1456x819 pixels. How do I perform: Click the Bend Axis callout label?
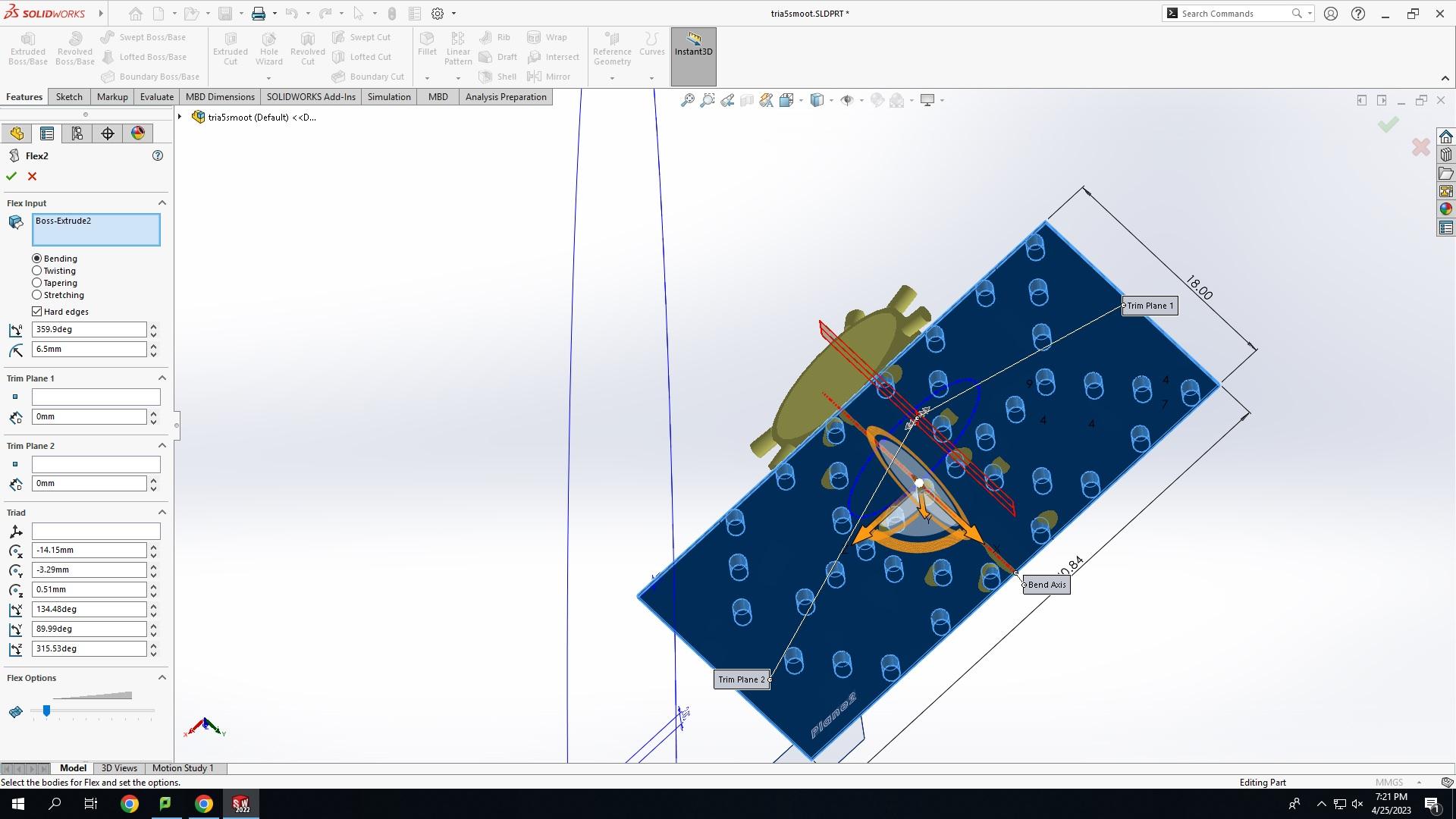1046,585
